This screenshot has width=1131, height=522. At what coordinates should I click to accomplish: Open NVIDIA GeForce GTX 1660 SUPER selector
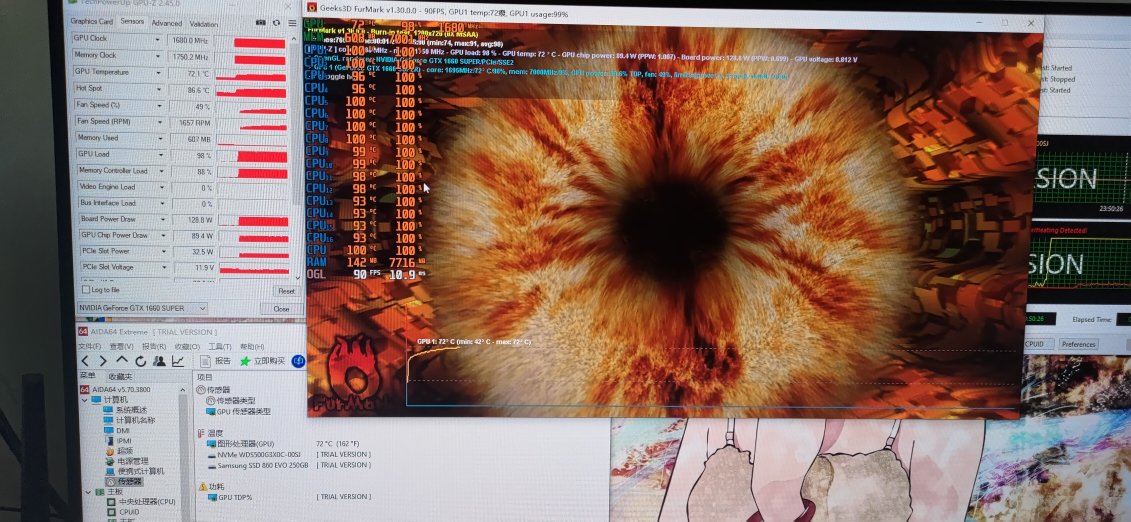[x=142, y=308]
